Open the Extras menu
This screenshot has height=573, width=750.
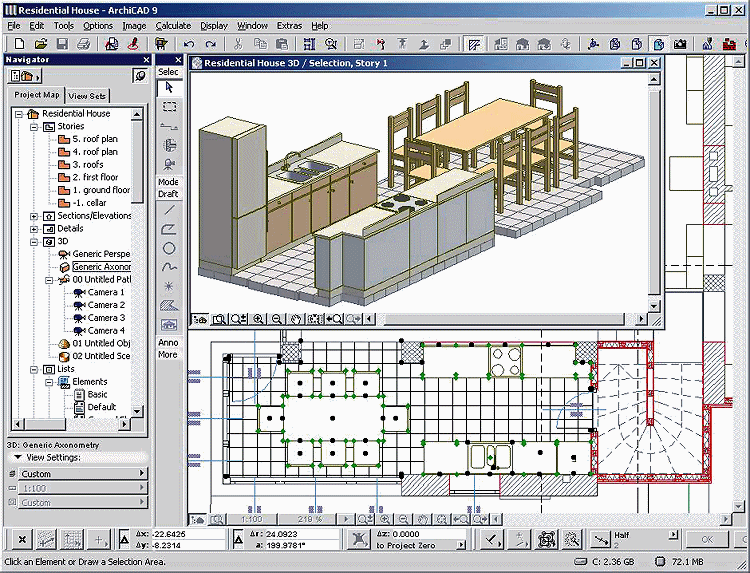pos(289,26)
